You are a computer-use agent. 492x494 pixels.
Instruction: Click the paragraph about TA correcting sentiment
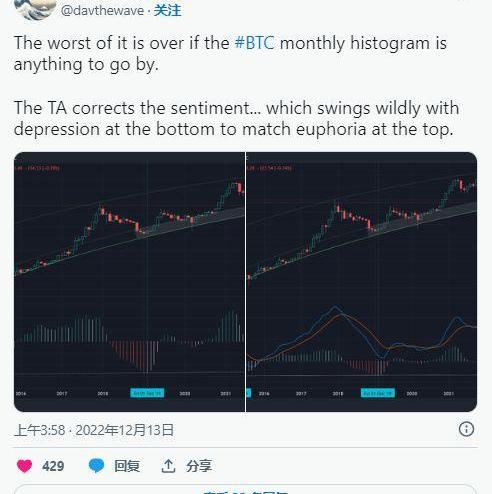pyautogui.click(x=237, y=119)
